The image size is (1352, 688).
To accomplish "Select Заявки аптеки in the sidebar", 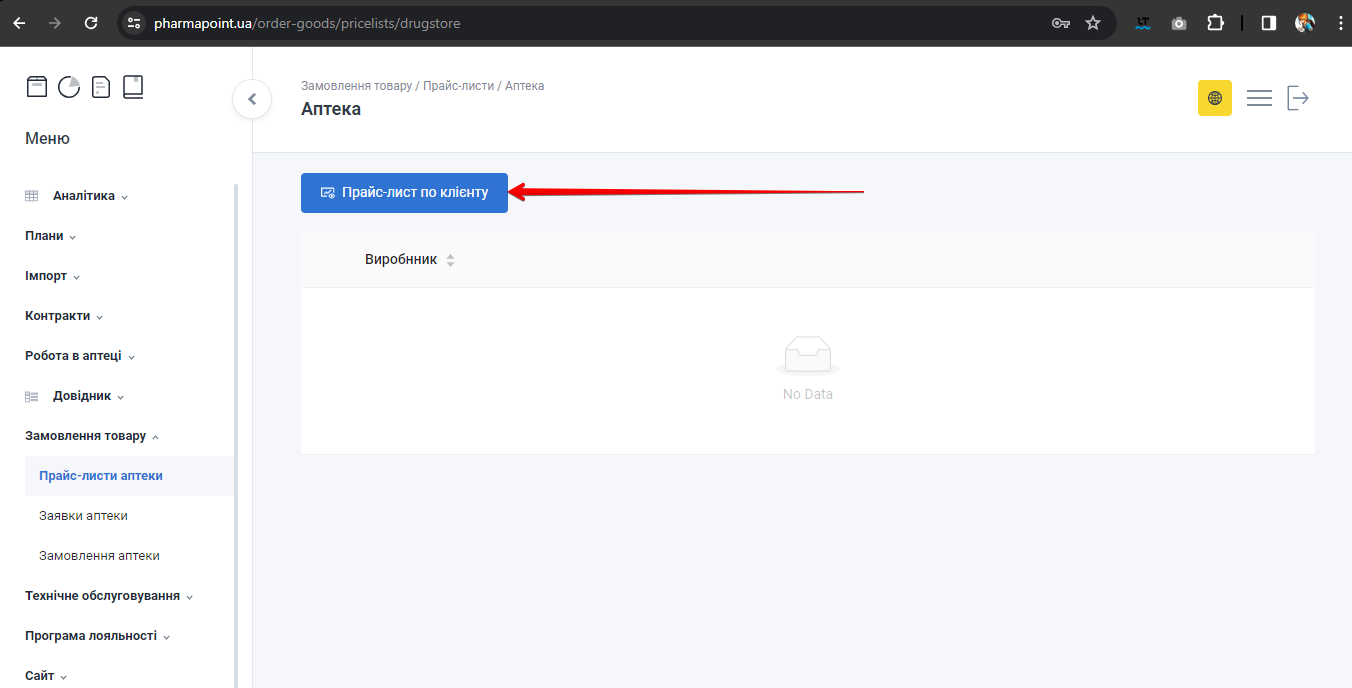I will coord(83,516).
